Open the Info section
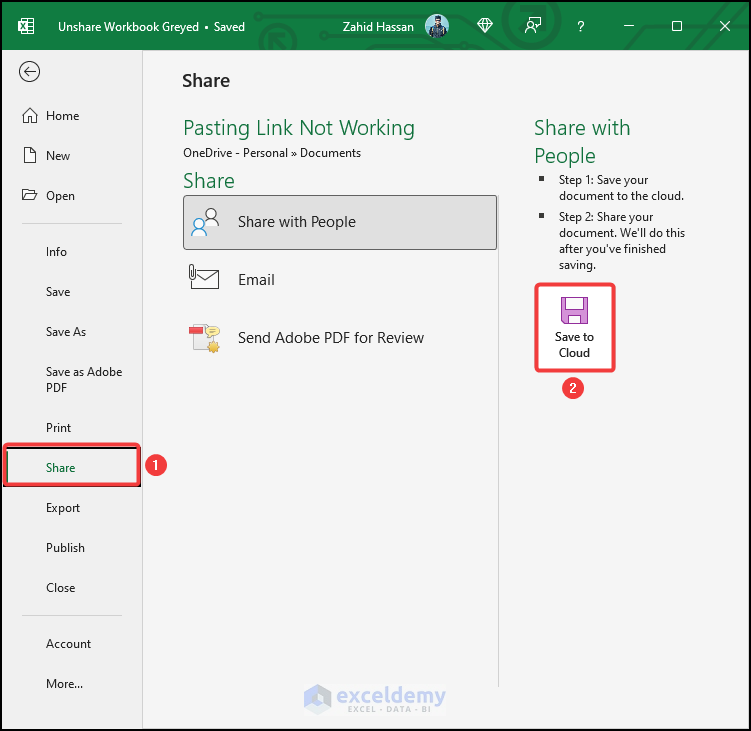Image resolution: width=751 pixels, height=731 pixels. tap(56, 252)
